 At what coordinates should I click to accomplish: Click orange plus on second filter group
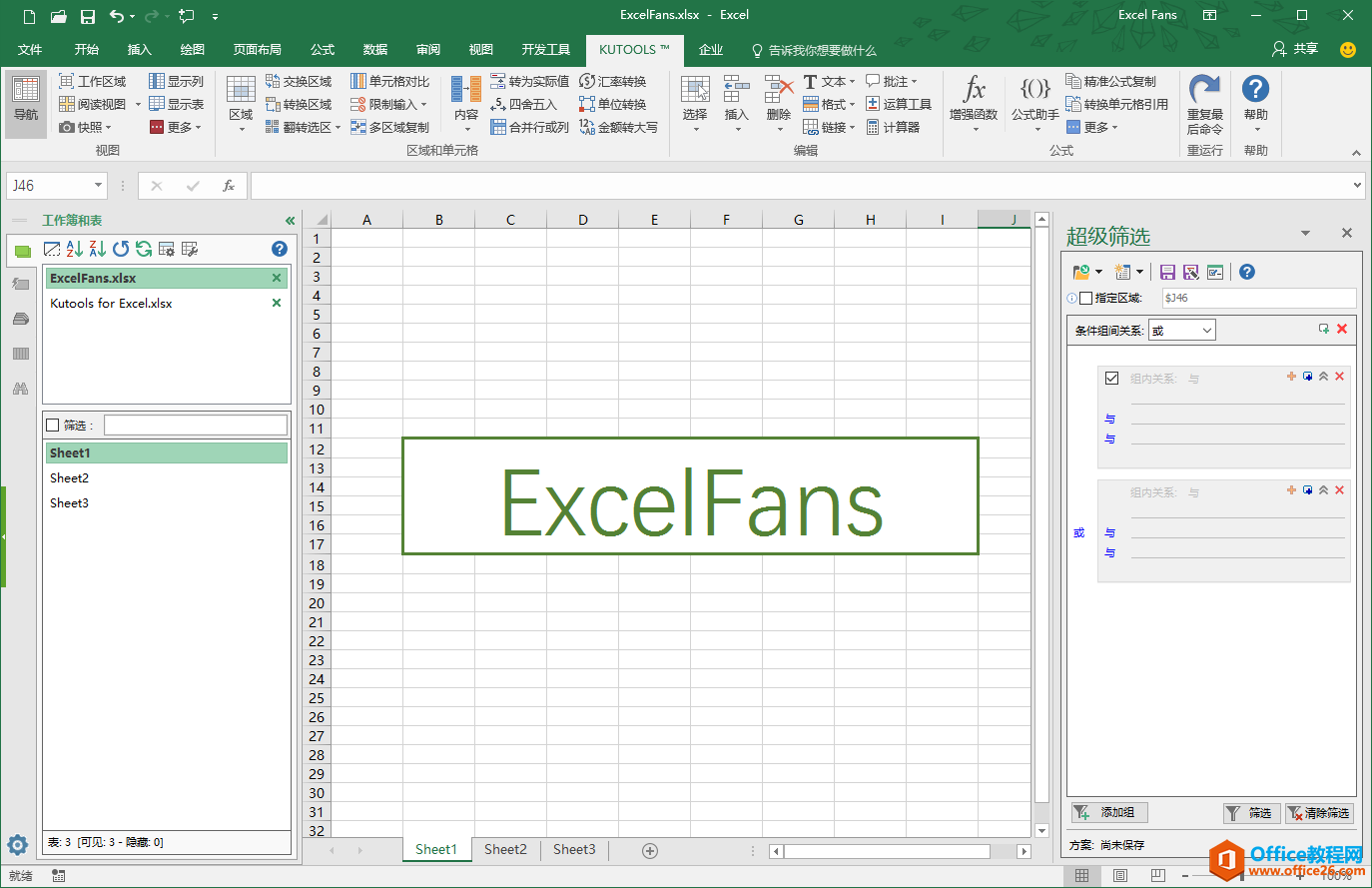click(x=1291, y=490)
